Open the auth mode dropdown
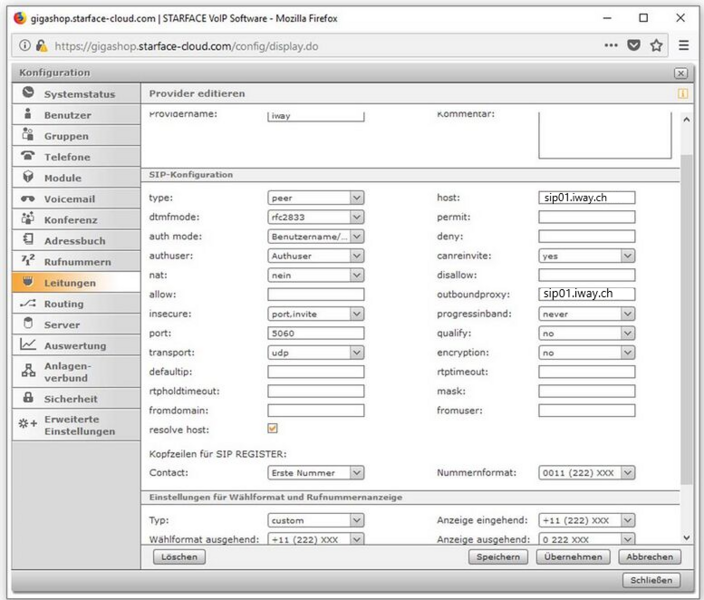The image size is (704, 600). coord(316,236)
